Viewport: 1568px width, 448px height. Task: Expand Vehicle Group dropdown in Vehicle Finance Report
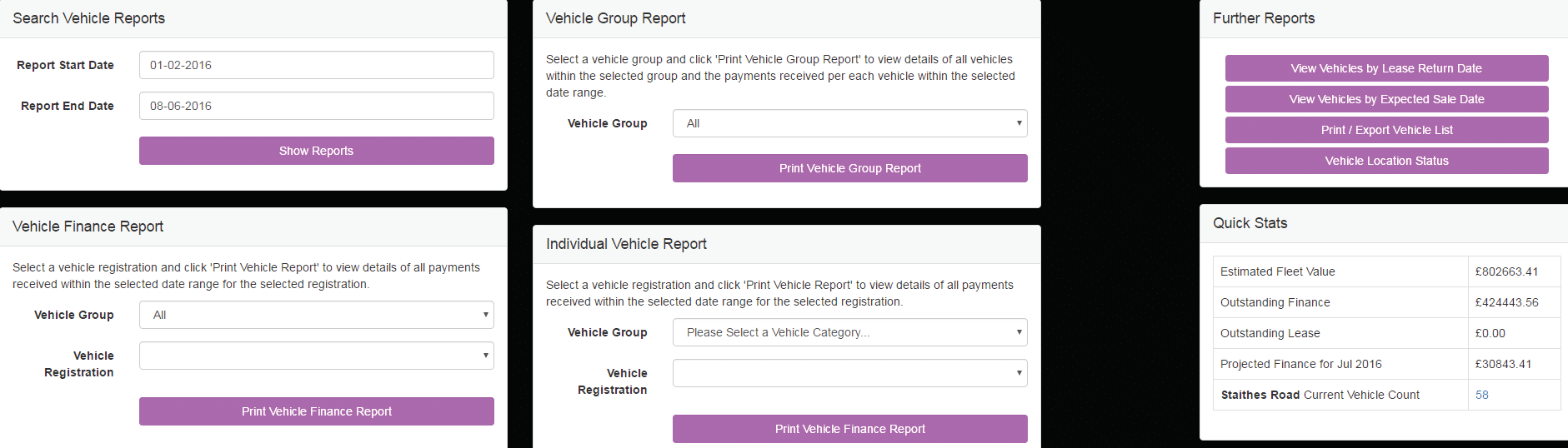(x=316, y=315)
